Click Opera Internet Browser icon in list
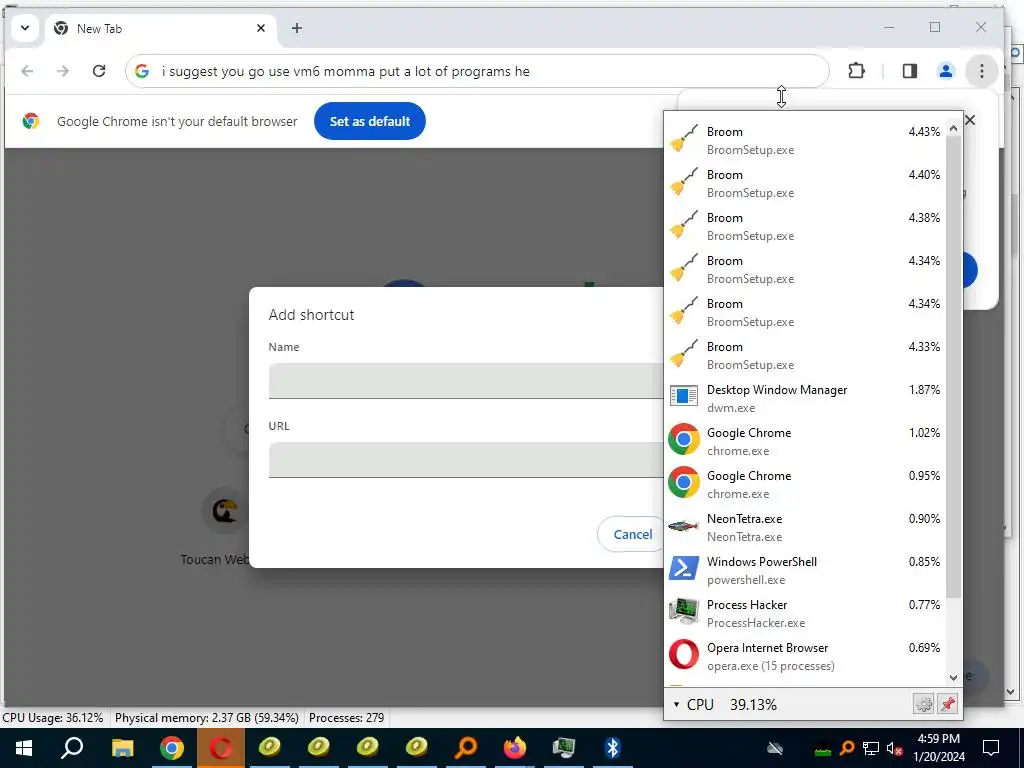Viewport: 1024px width, 768px height. pos(684,655)
